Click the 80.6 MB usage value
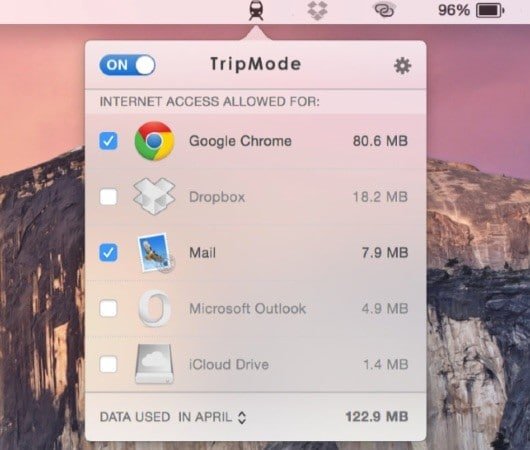Image resolution: width=530 pixels, height=450 pixels. pyautogui.click(x=380, y=141)
